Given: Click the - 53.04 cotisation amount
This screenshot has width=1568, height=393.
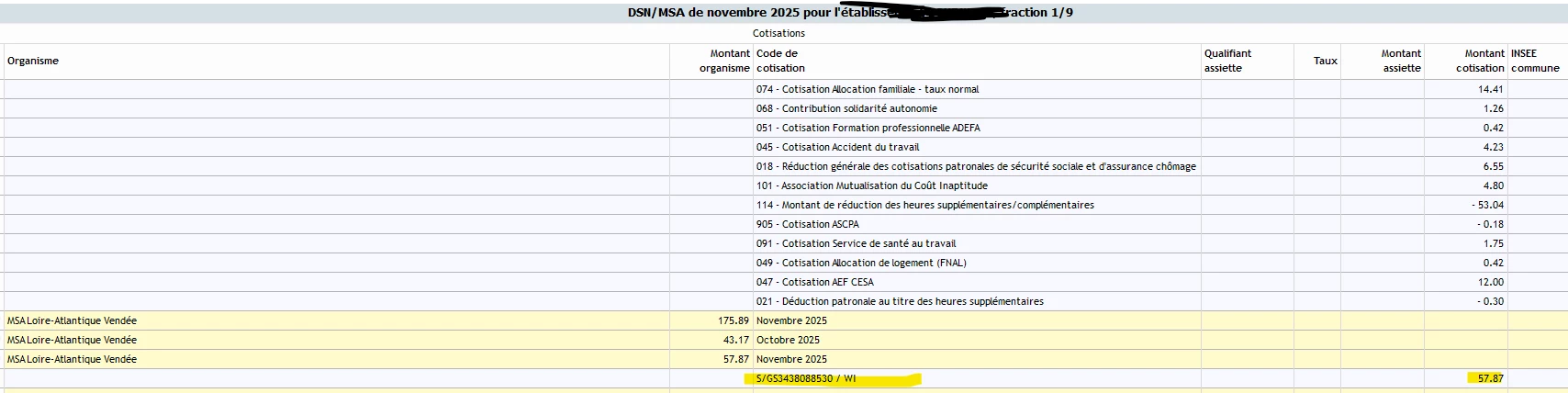Looking at the screenshot, I should [1487, 205].
